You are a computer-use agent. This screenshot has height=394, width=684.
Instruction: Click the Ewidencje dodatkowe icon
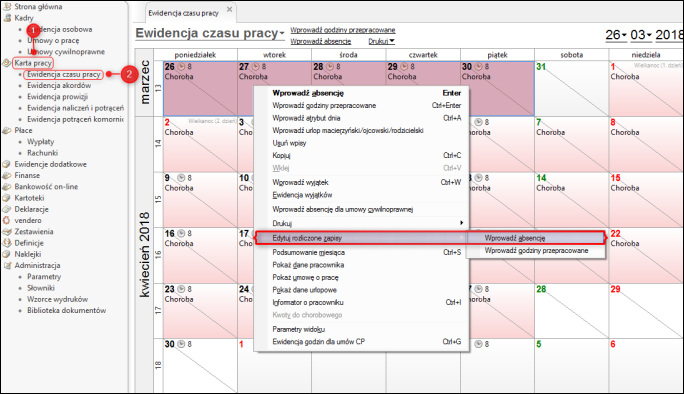click(x=7, y=164)
